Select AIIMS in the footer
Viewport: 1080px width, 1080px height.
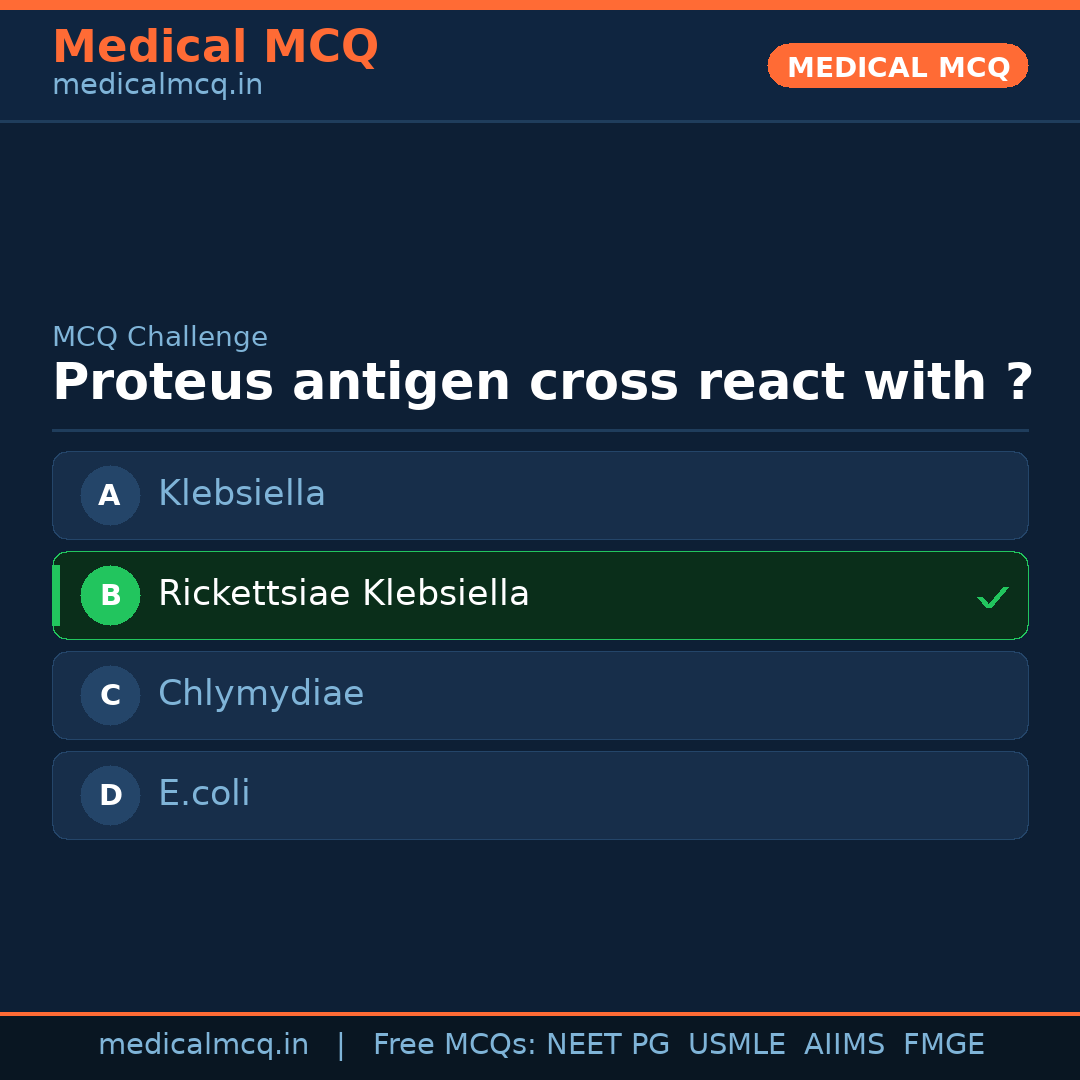[x=844, y=1045]
